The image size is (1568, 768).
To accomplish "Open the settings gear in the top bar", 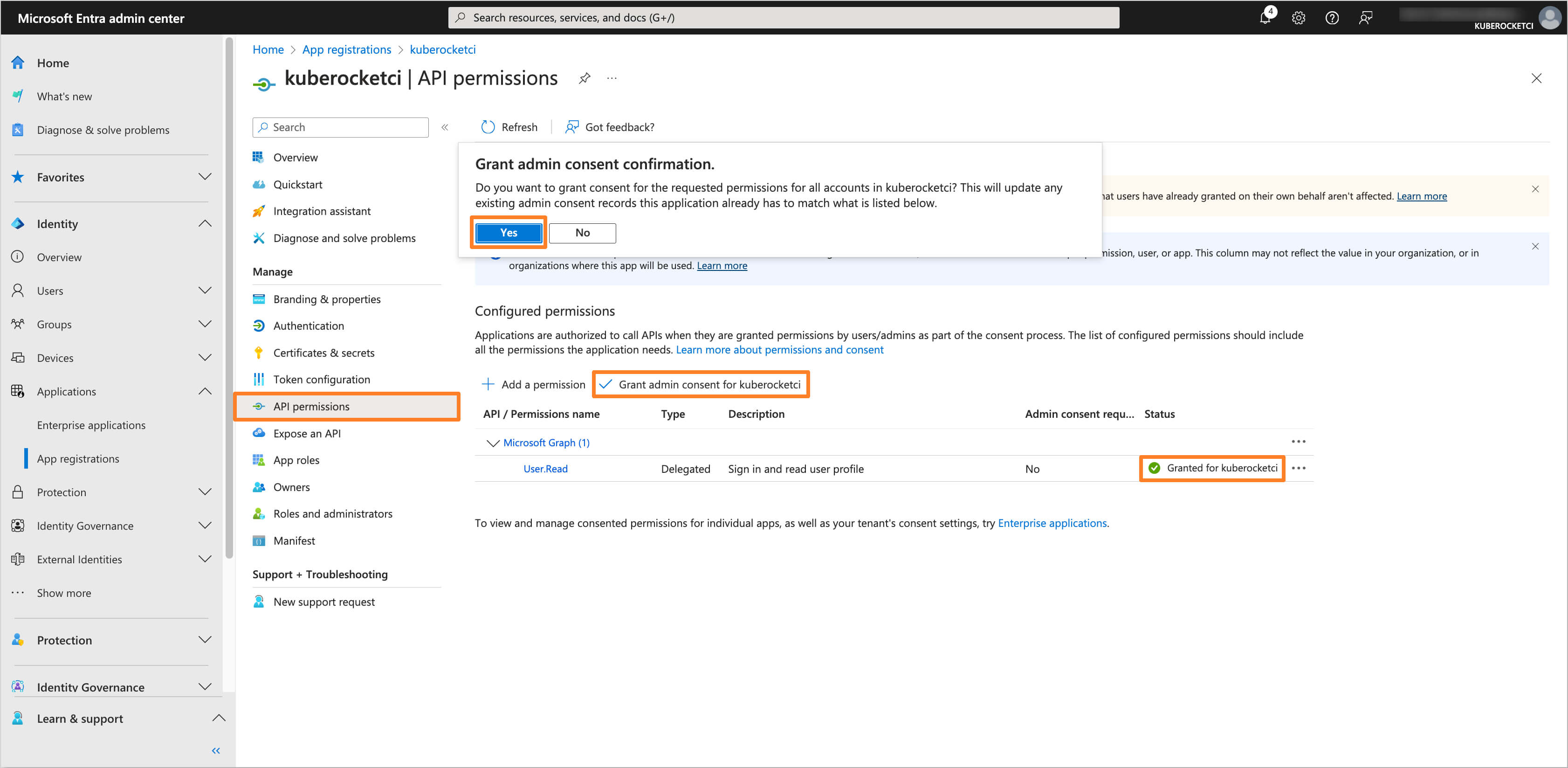I will pyautogui.click(x=1298, y=18).
